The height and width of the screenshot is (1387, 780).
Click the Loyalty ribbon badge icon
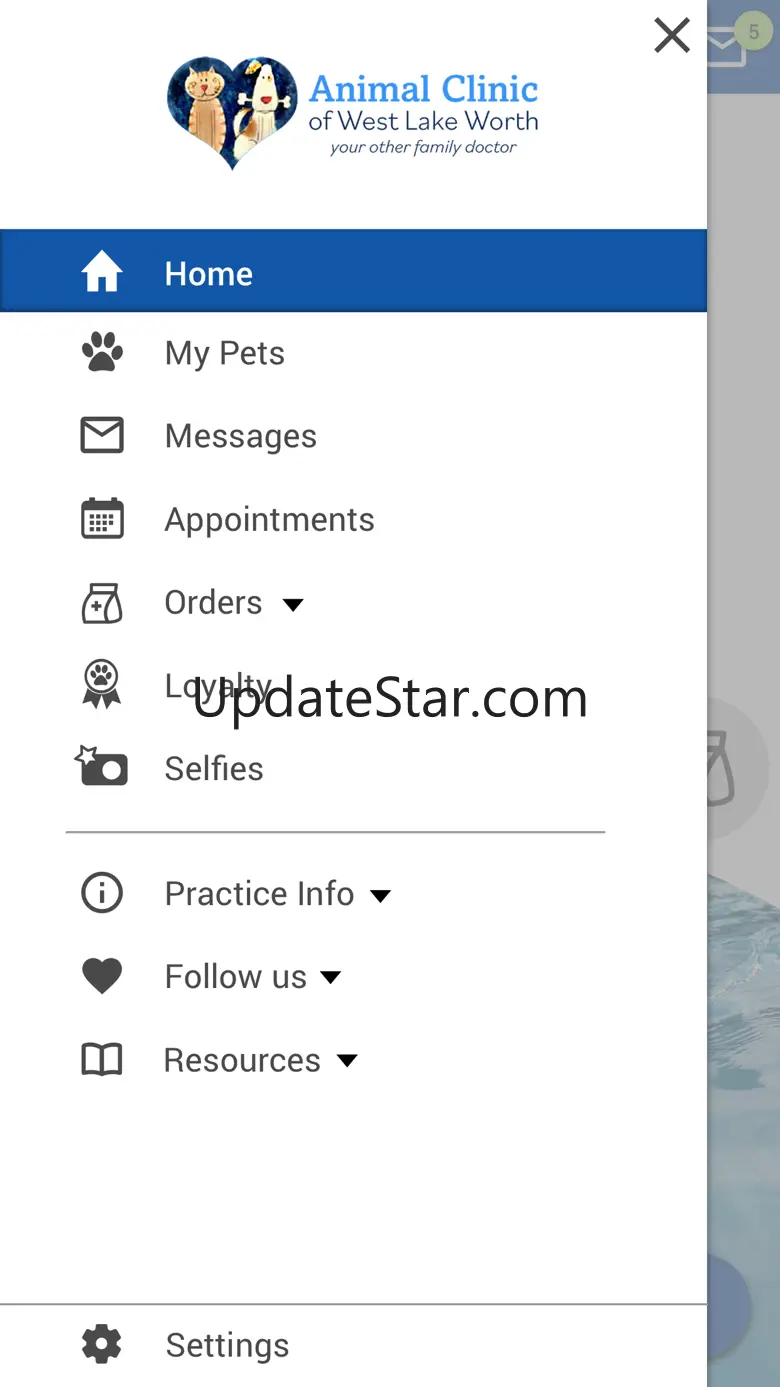click(x=101, y=685)
